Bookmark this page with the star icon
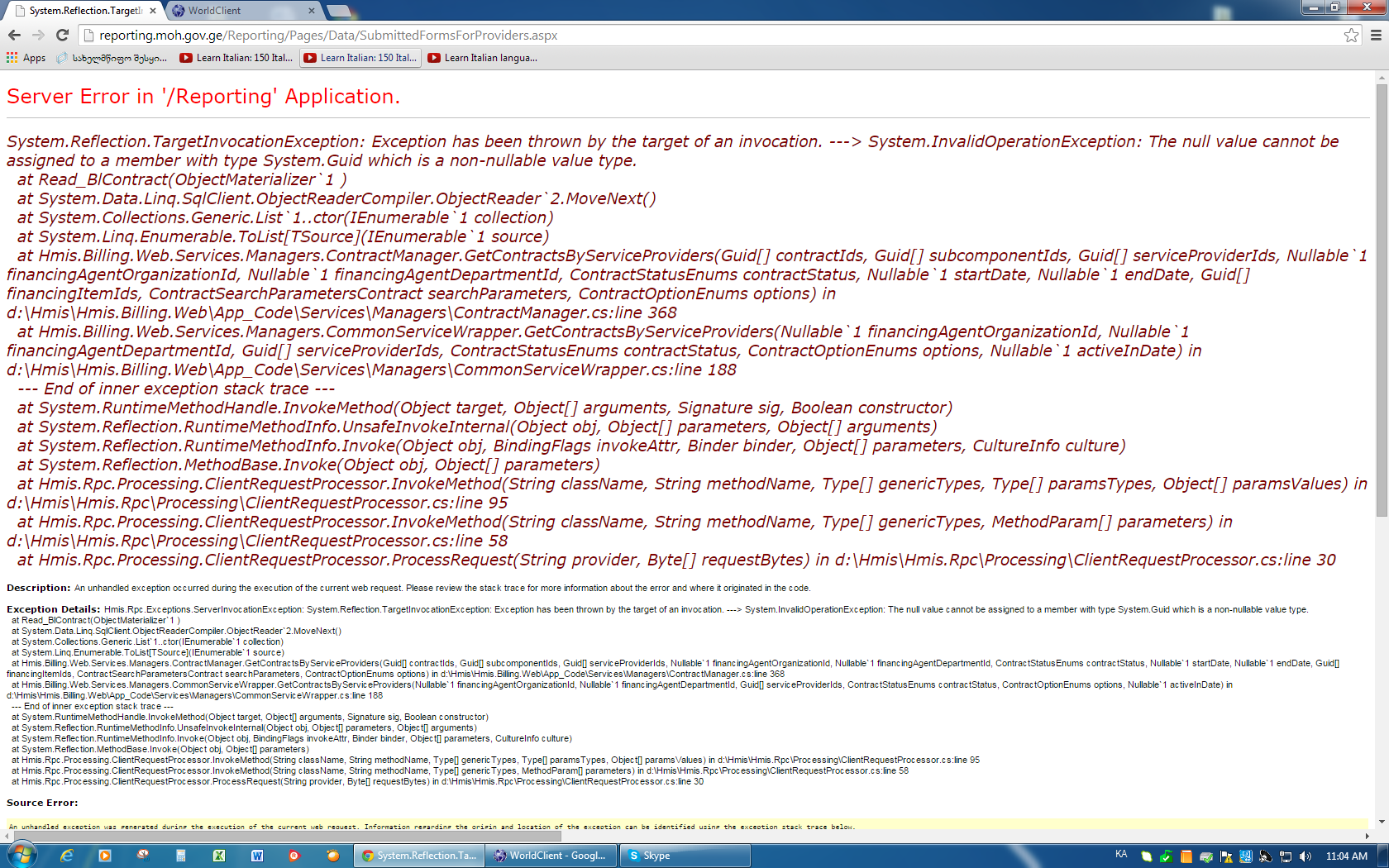 pyautogui.click(x=1351, y=35)
